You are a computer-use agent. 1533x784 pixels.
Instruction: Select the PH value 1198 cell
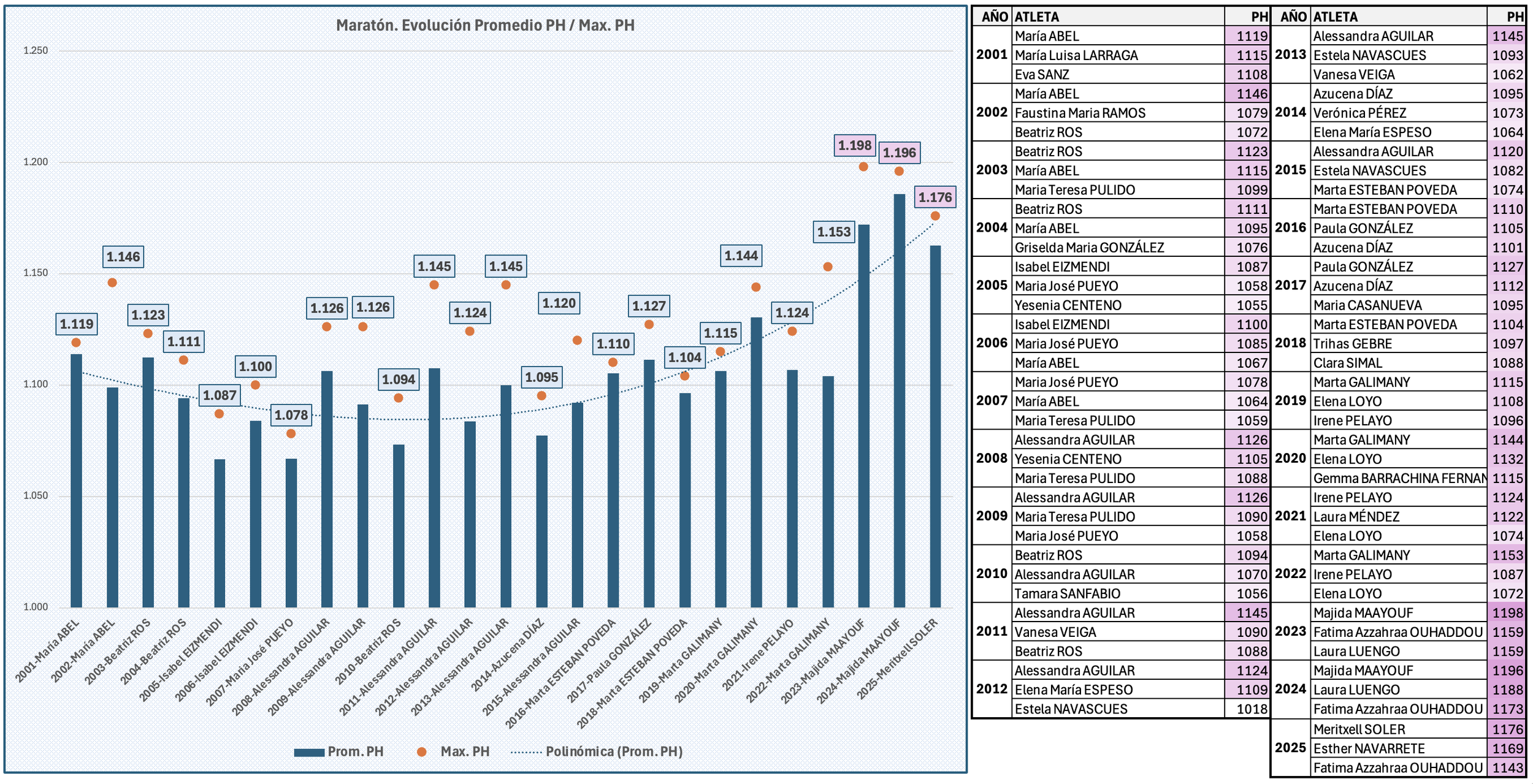(x=1507, y=613)
